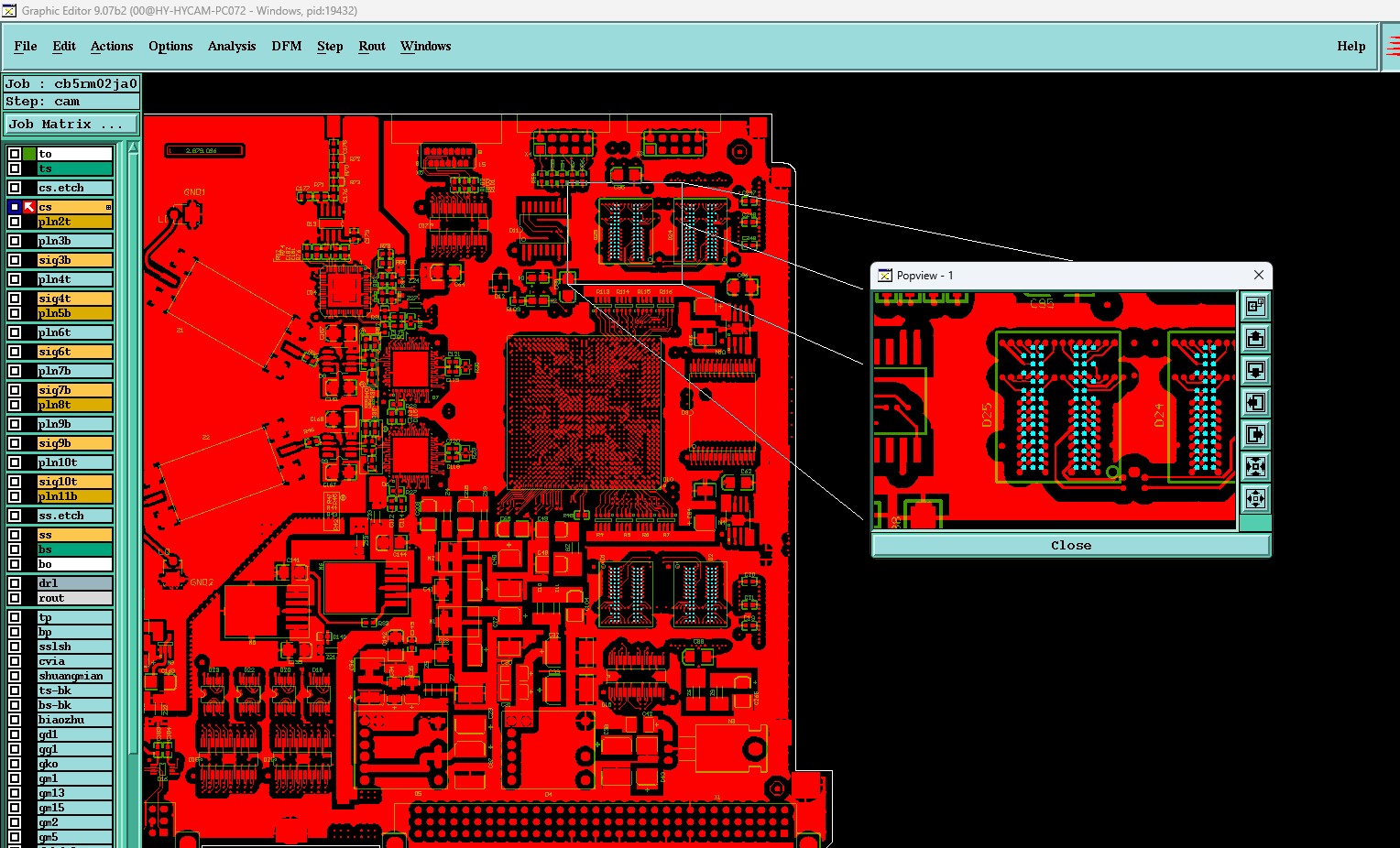This screenshot has width=1400, height=848.
Task: Select layer name 'pln5b'
Action: (75, 313)
